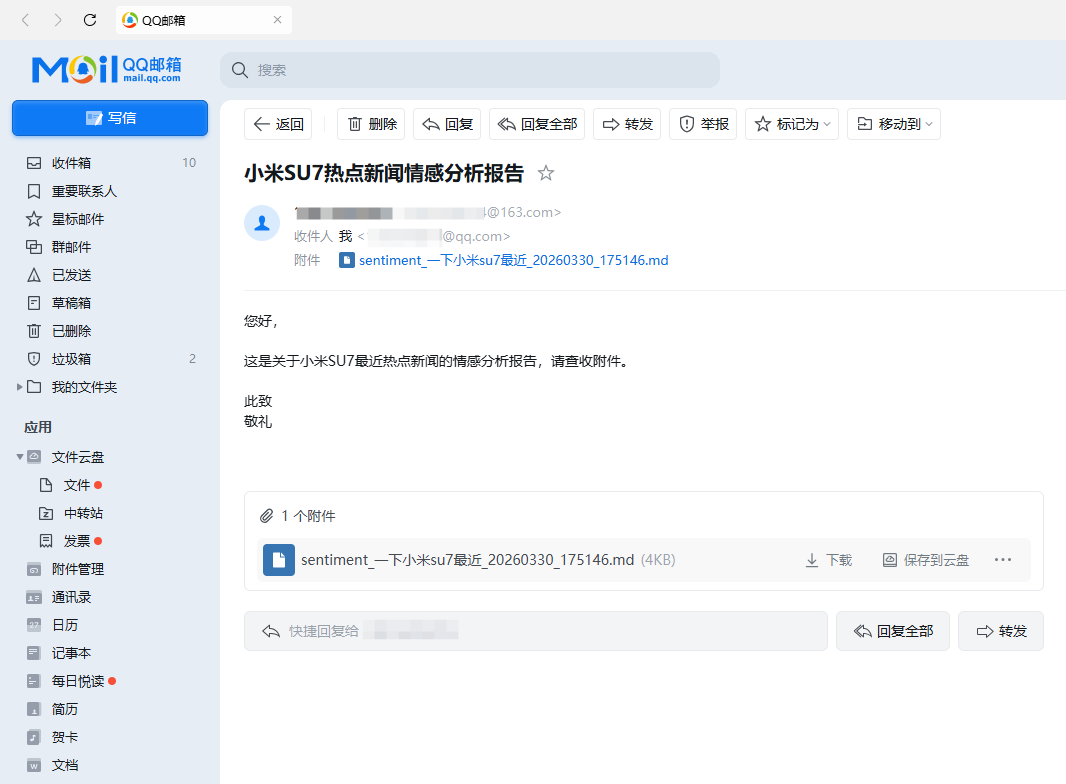The width and height of the screenshot is (1066, 784).
Task: Click 回复 reply button in toolbar
Action: point(447,124)
